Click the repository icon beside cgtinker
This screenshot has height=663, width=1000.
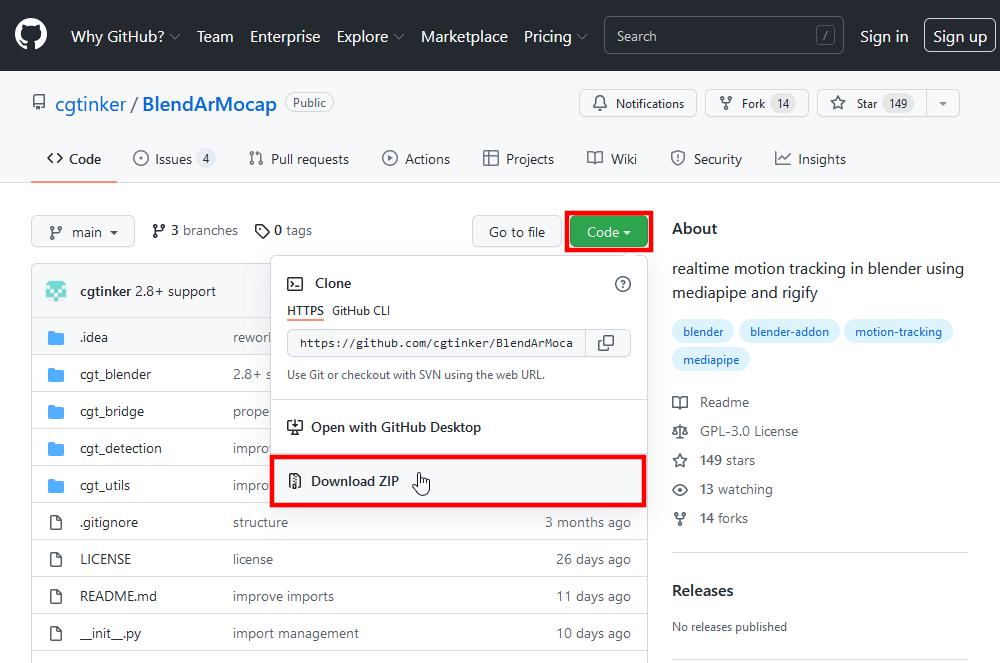pyautogui.click(x=39, y=103)
